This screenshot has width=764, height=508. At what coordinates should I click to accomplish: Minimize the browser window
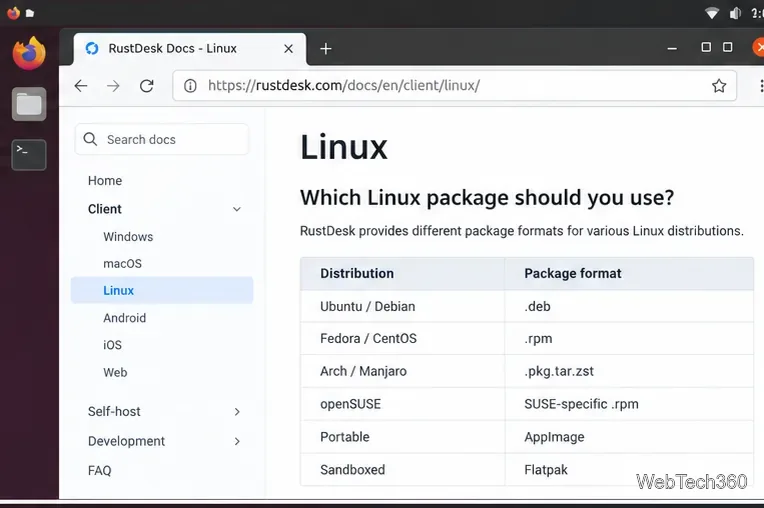672,48
